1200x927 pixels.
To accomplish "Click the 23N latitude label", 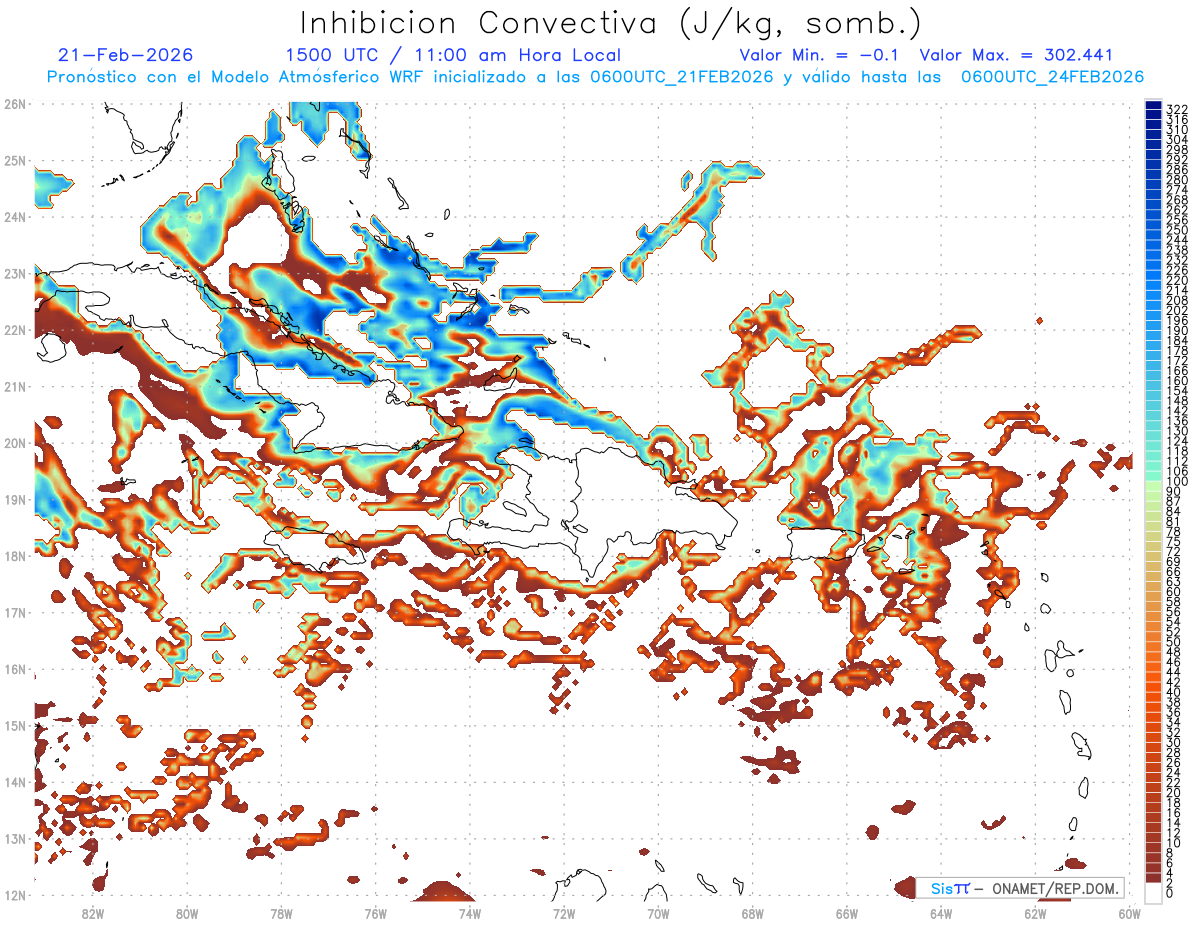I will pyautogui.click(x=14, y=273).
